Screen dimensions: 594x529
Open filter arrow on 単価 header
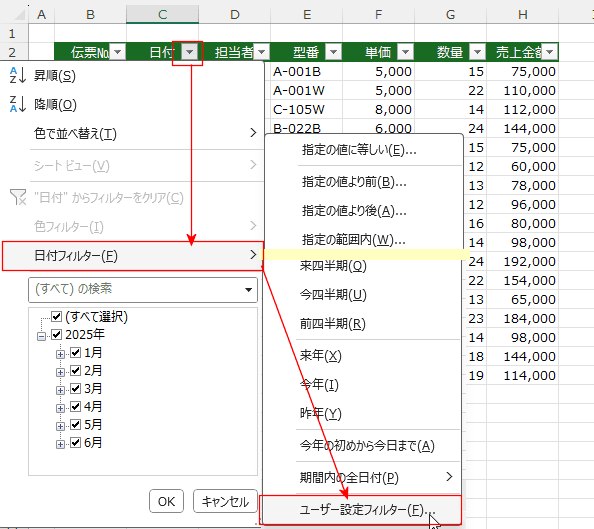click(405, 52)
